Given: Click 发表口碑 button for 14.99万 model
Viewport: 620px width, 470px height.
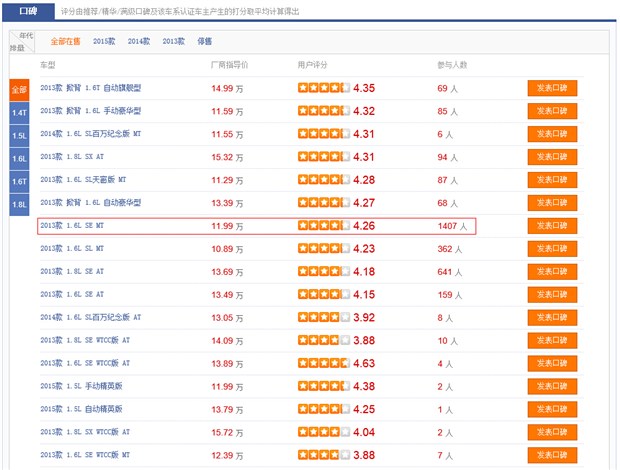Looking at the screenshot, I should 553,88.
